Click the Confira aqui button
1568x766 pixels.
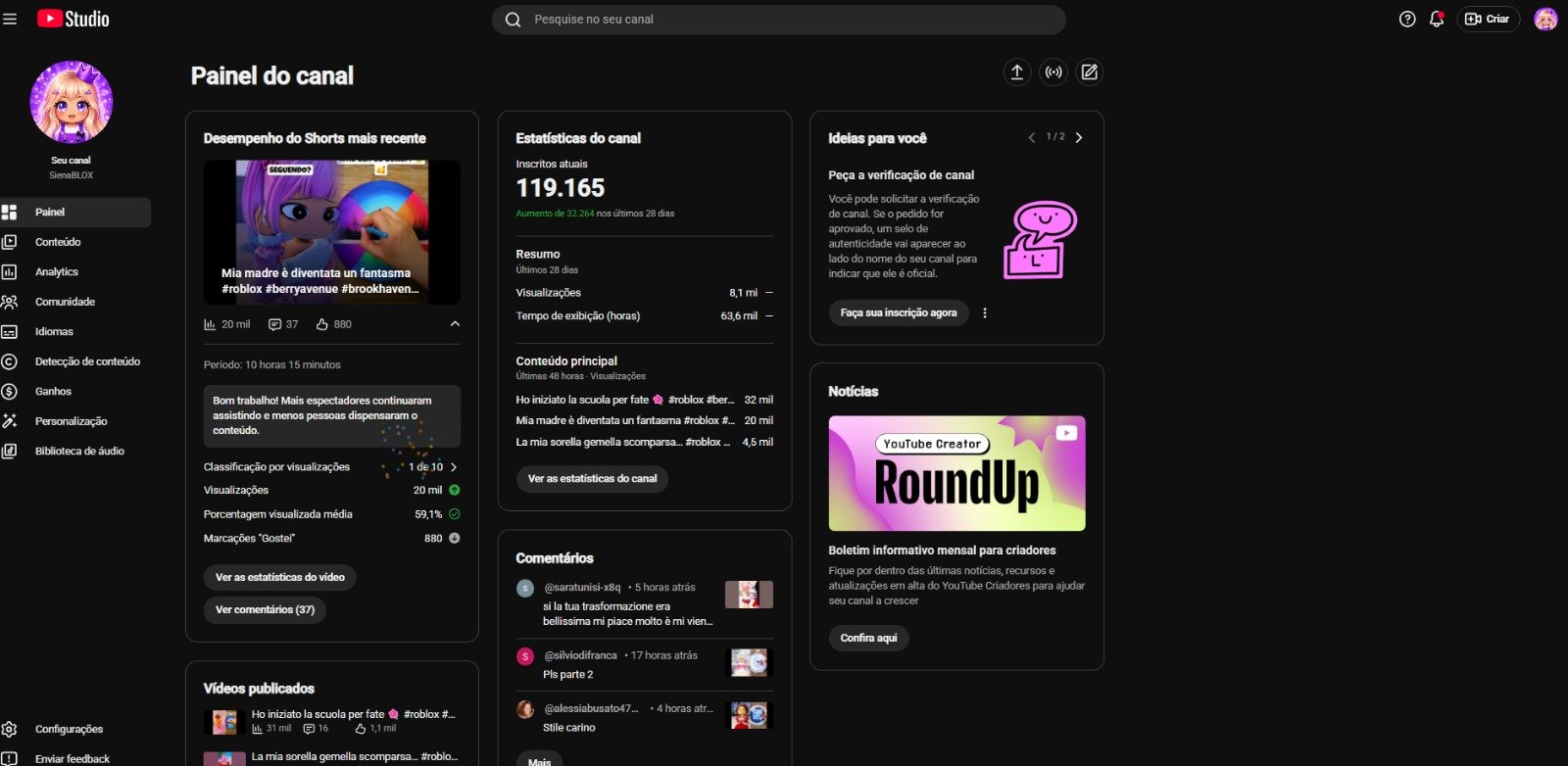tap(868, 638)
